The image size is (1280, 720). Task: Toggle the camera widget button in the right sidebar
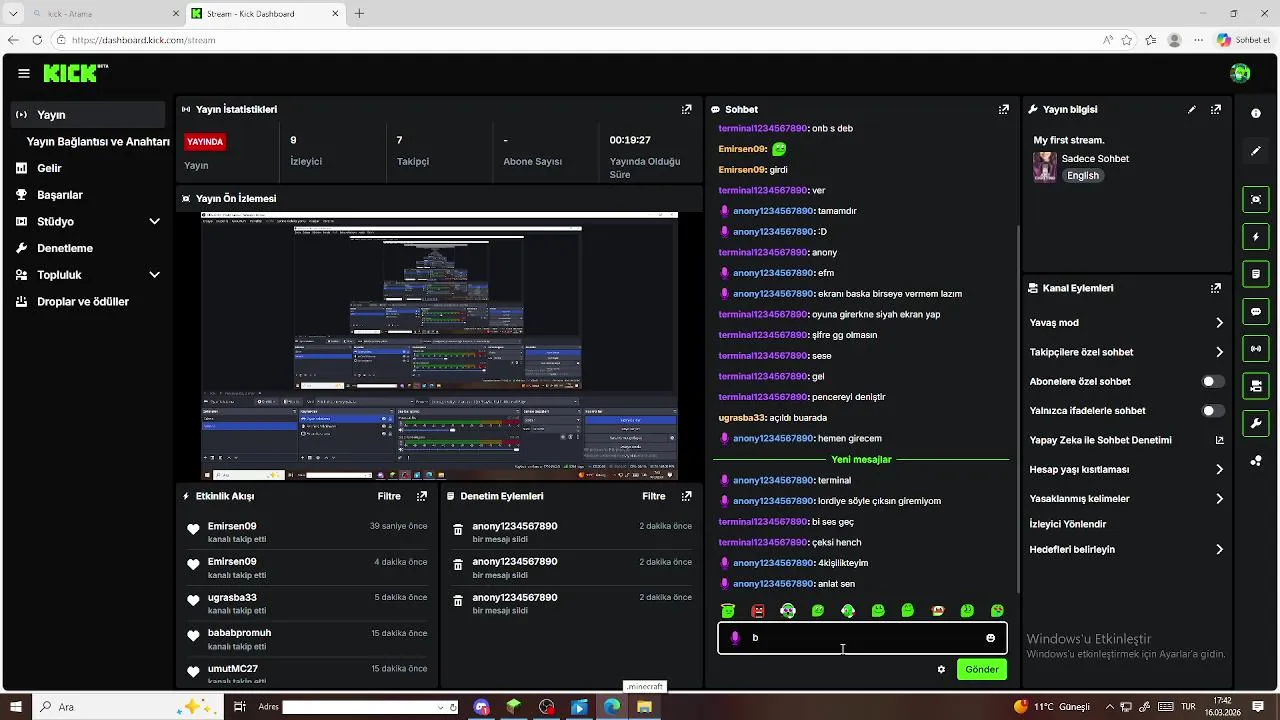pyautogui.click(x=1256, y=385)
